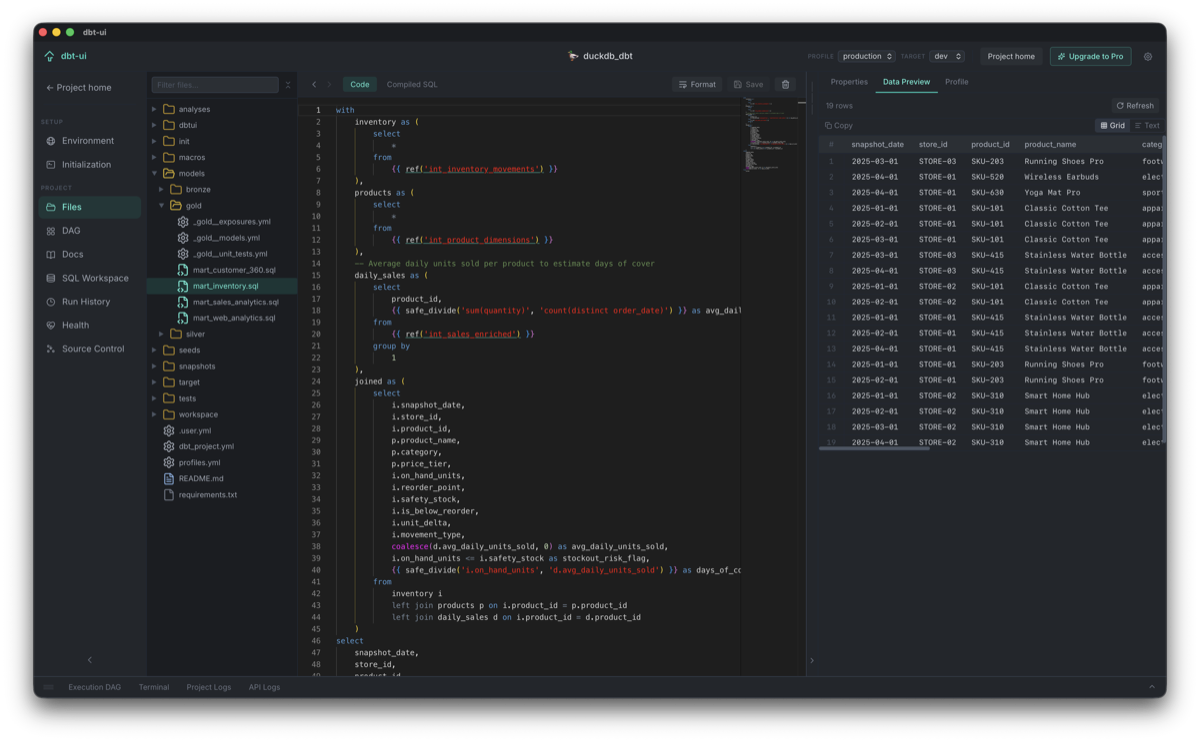1200x742 pixels.
Task: Open Execution DAG bottom tab
Action: pyautogui.click(x=94, y=688)
